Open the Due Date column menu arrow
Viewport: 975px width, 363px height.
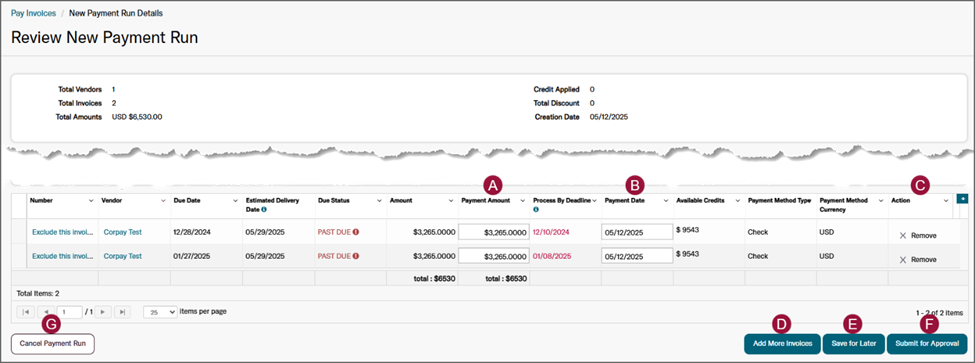236,201
